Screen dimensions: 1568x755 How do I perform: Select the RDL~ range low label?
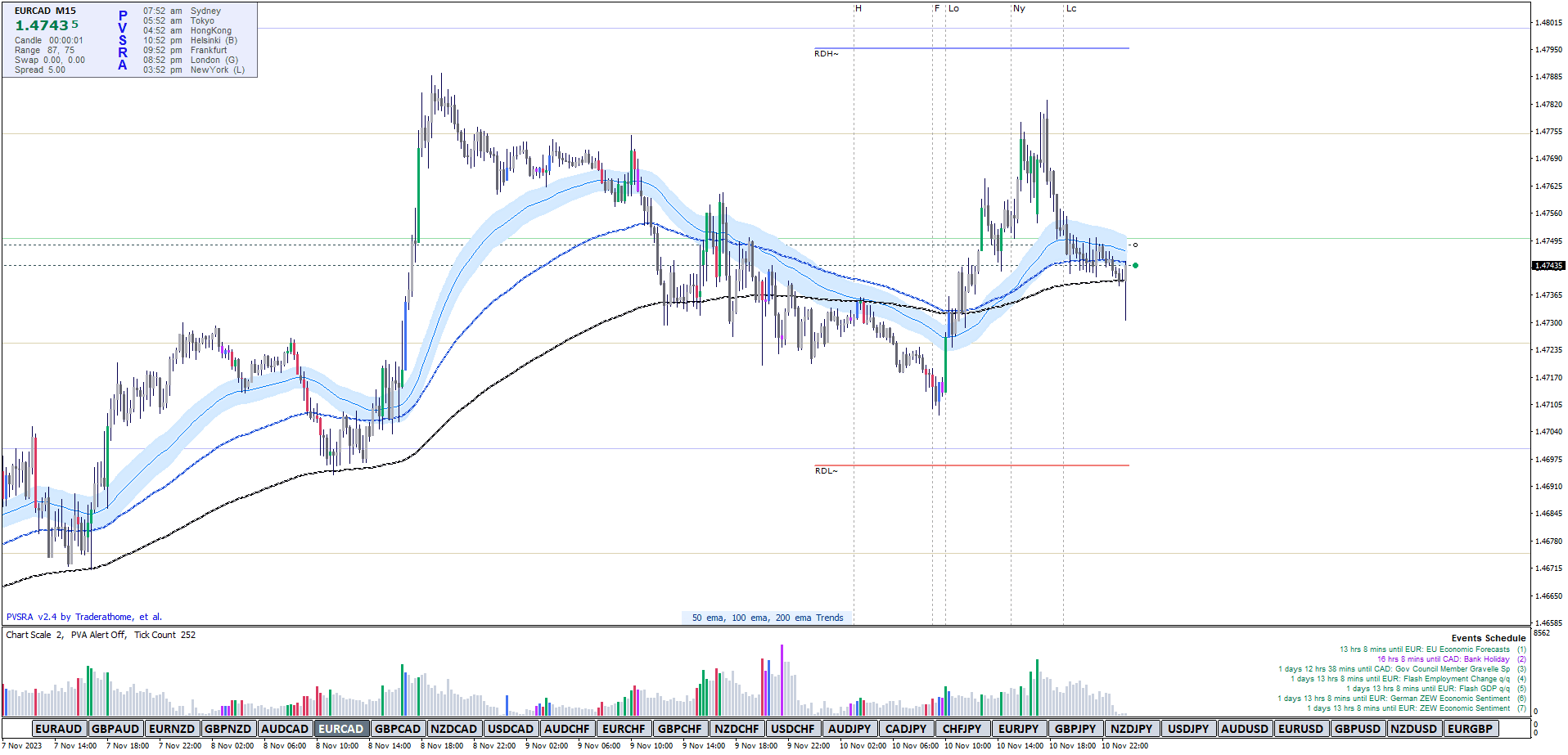click(826, 471)
